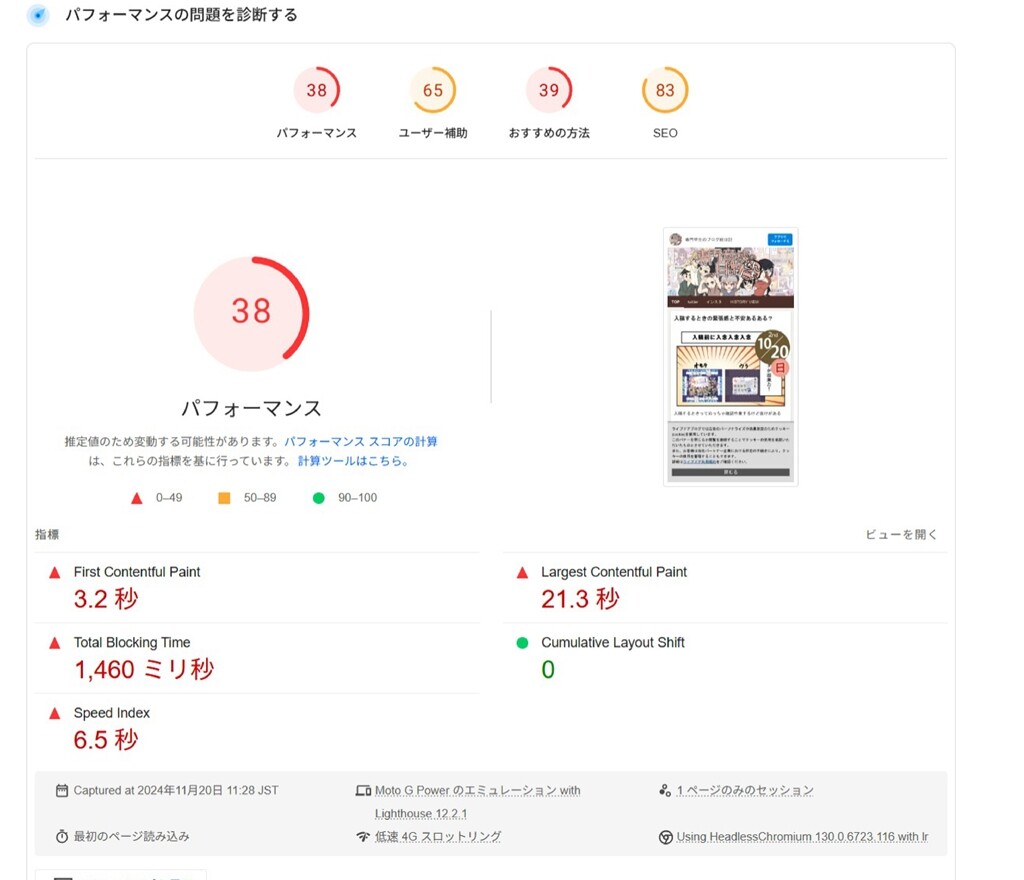Click the Captured at 2024年11月20日 text
Viewport: 1024px width, 880px height.
[x=176, y=791]
